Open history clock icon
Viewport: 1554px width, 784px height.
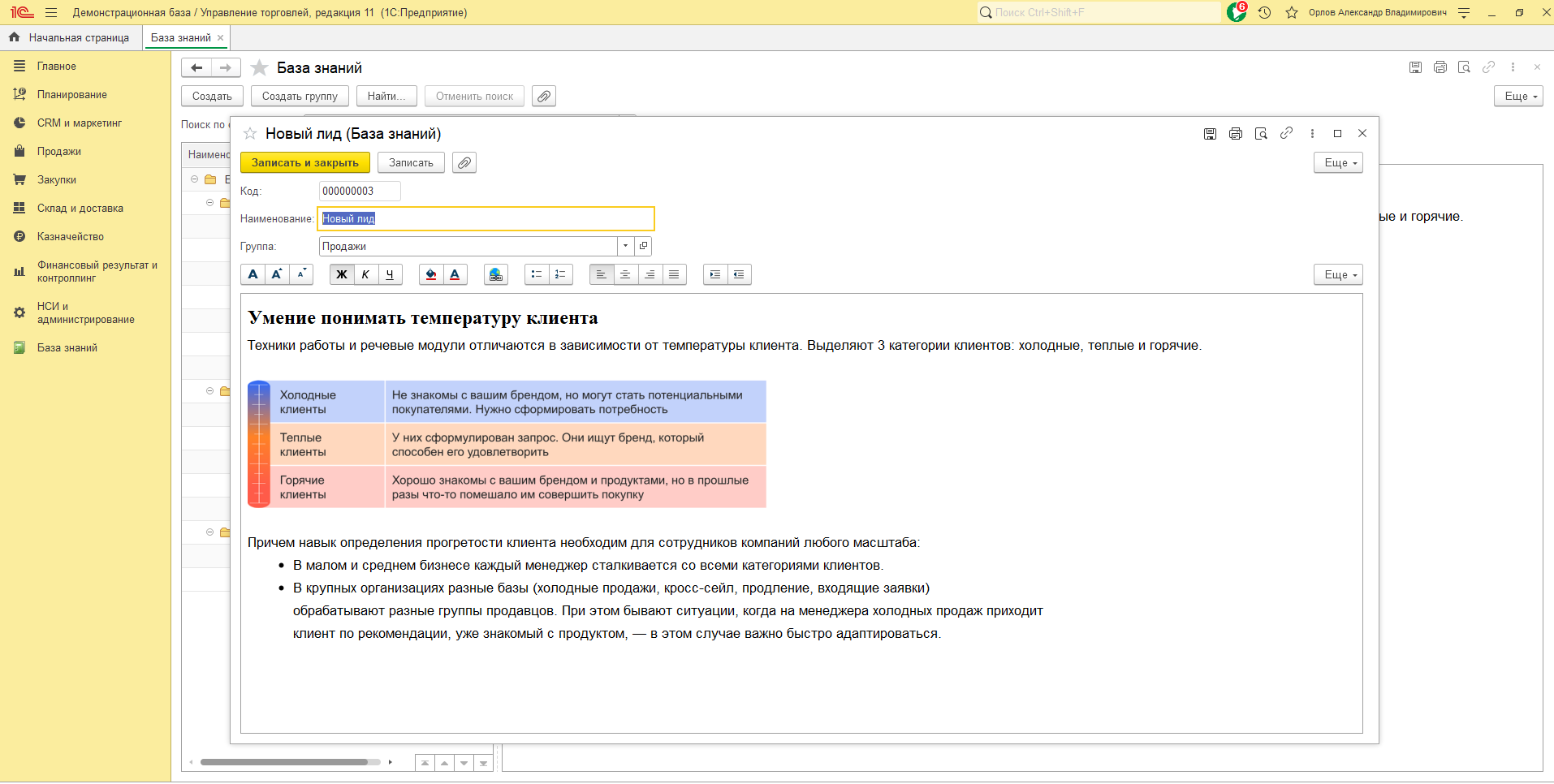click(x=1264, y=12)
